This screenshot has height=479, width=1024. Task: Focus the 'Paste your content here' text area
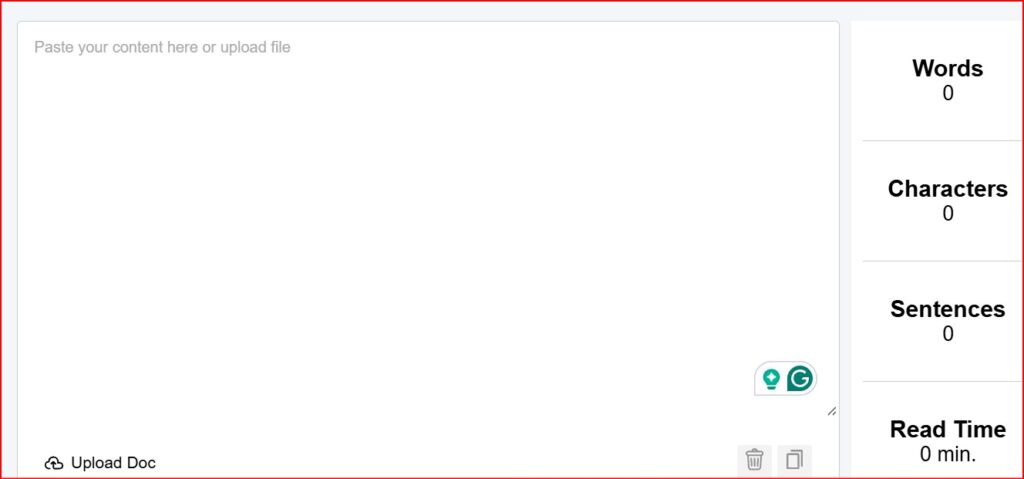[428, 222]
